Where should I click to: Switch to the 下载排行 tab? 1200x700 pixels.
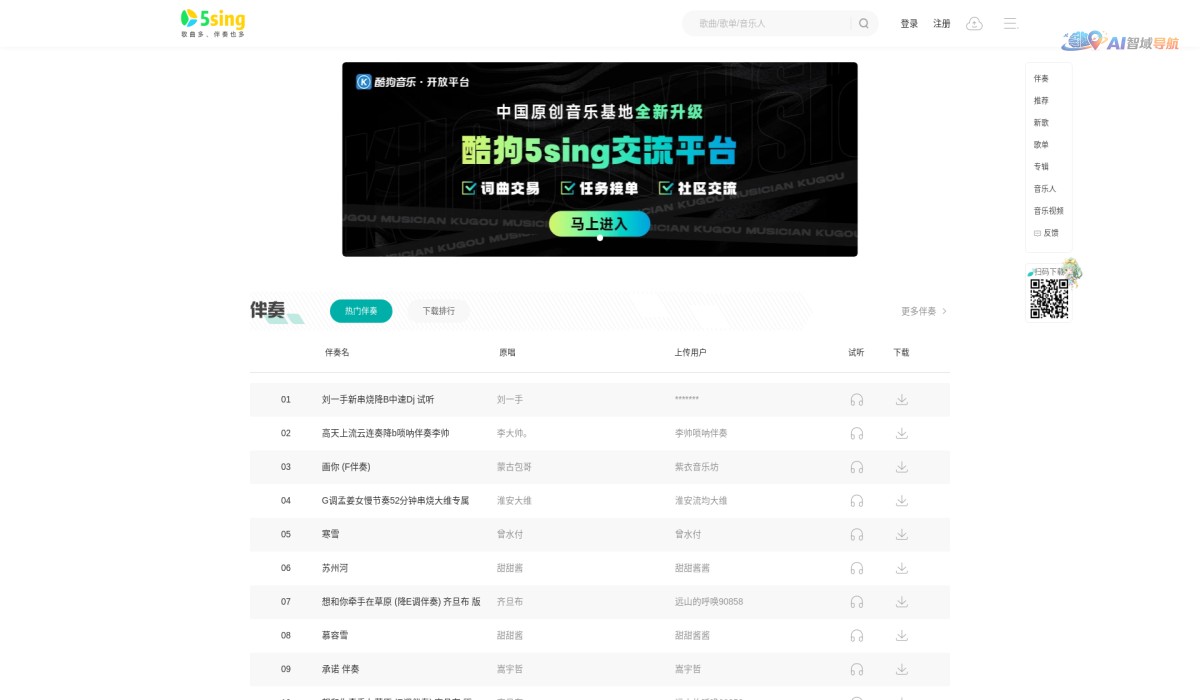pos(438,311)
